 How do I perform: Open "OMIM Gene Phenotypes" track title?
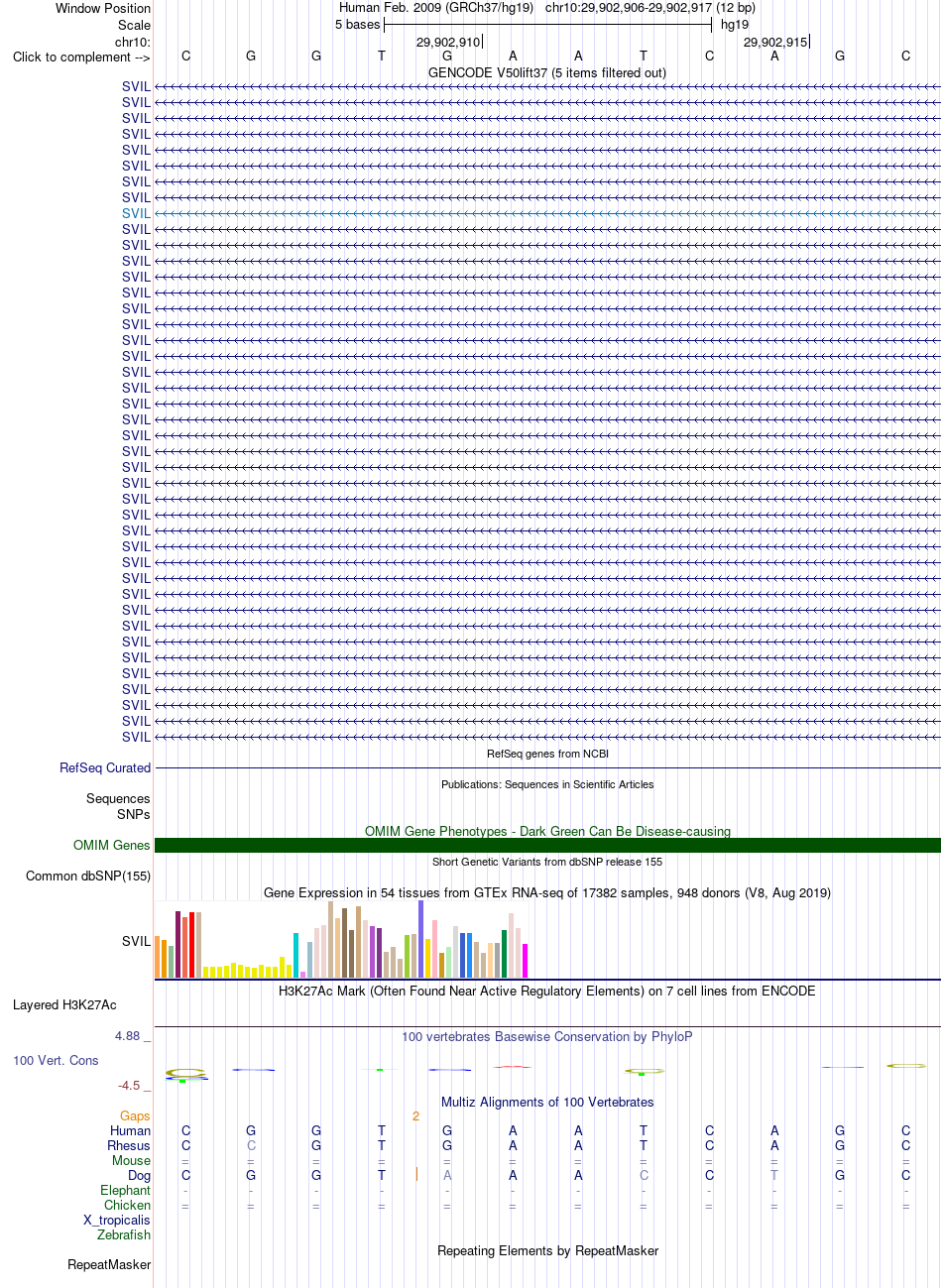547,831
